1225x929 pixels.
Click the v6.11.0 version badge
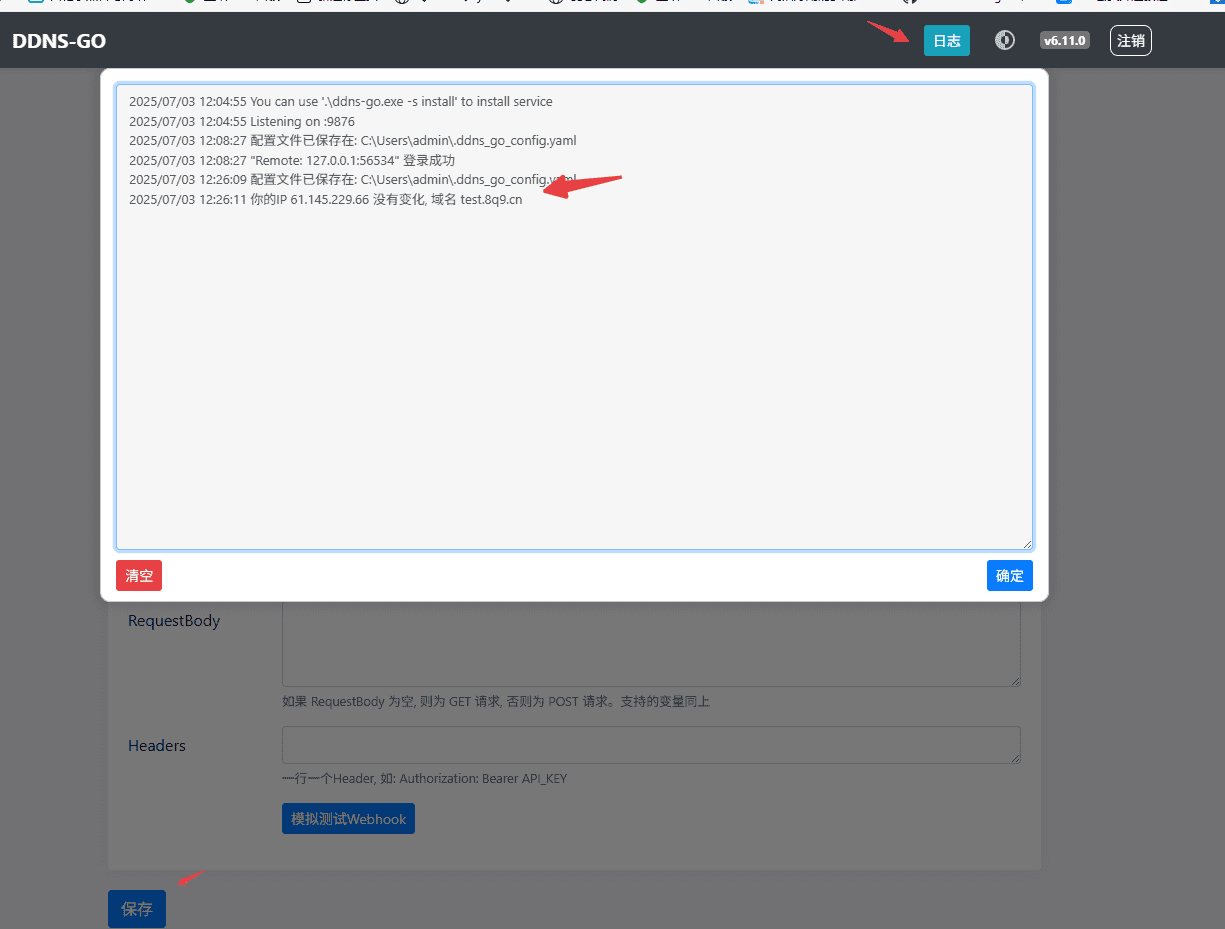click(1064, 41)
